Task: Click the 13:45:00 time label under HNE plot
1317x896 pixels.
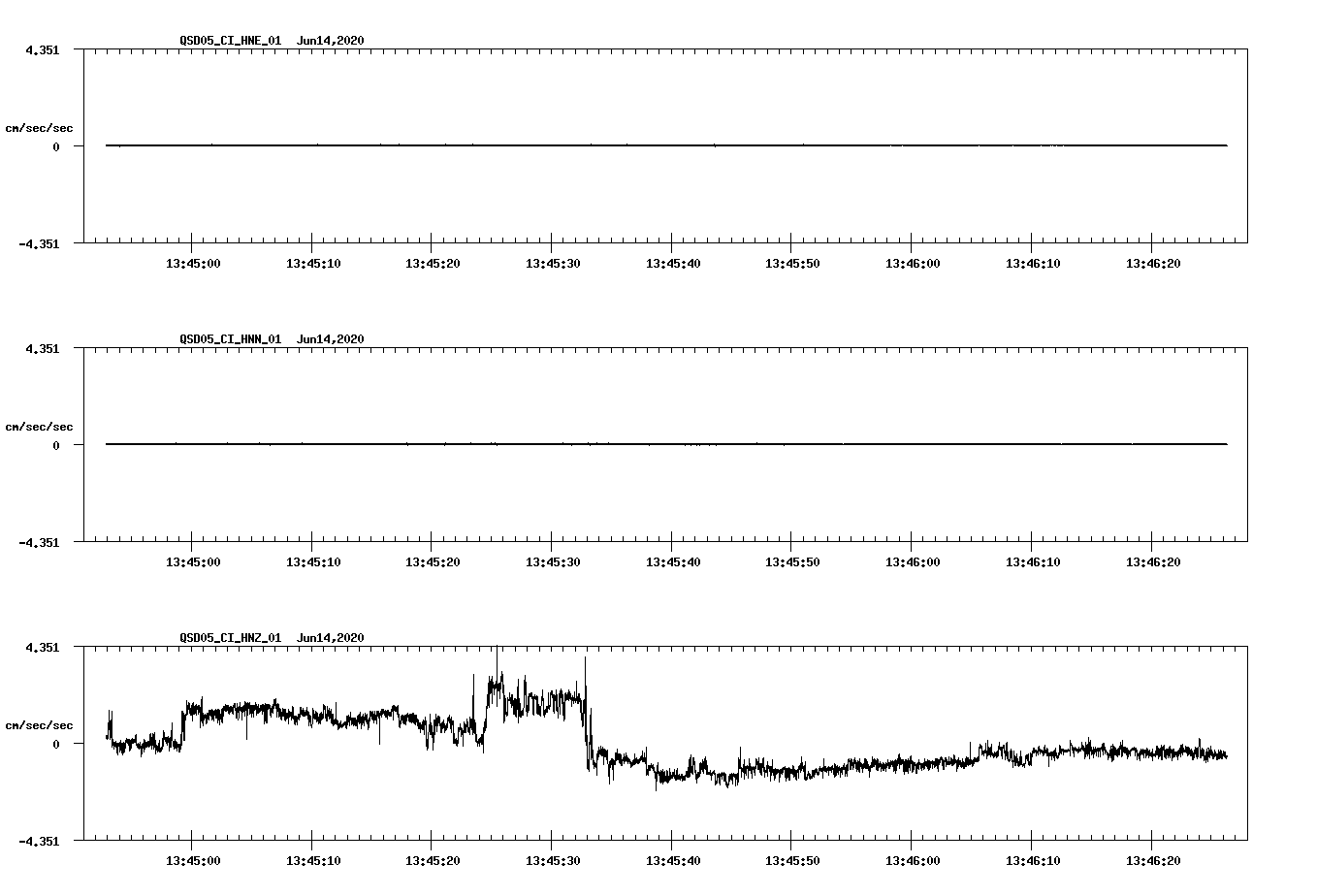Action: tap(193, 264)
